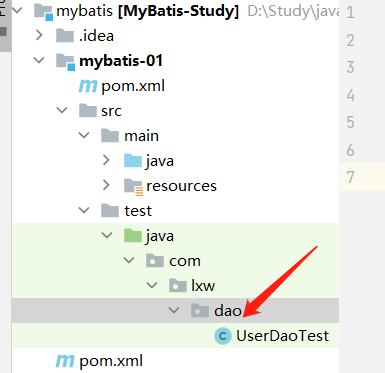The image size is (385, 373).
Task: Select the mybatis-01 module label
Action: (121, 61)
